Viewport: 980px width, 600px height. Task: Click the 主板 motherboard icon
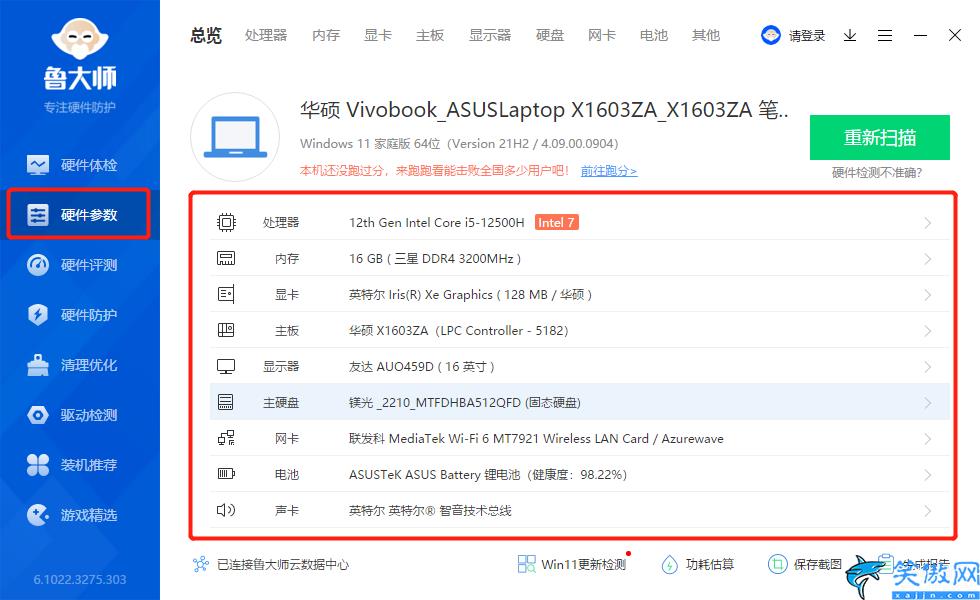tap(226, 330)
